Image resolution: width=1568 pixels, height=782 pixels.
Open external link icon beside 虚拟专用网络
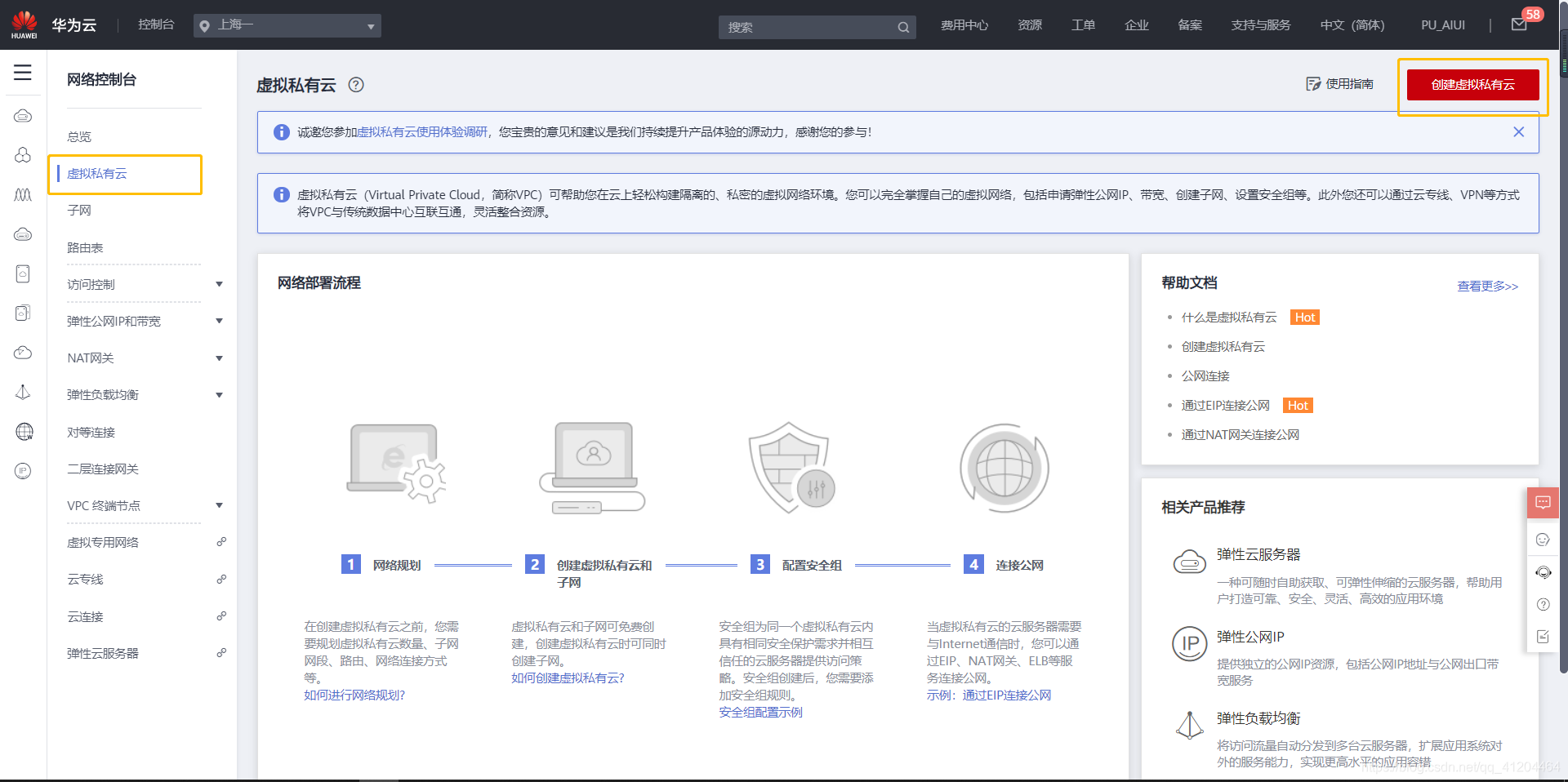click(x=221, y=542)
